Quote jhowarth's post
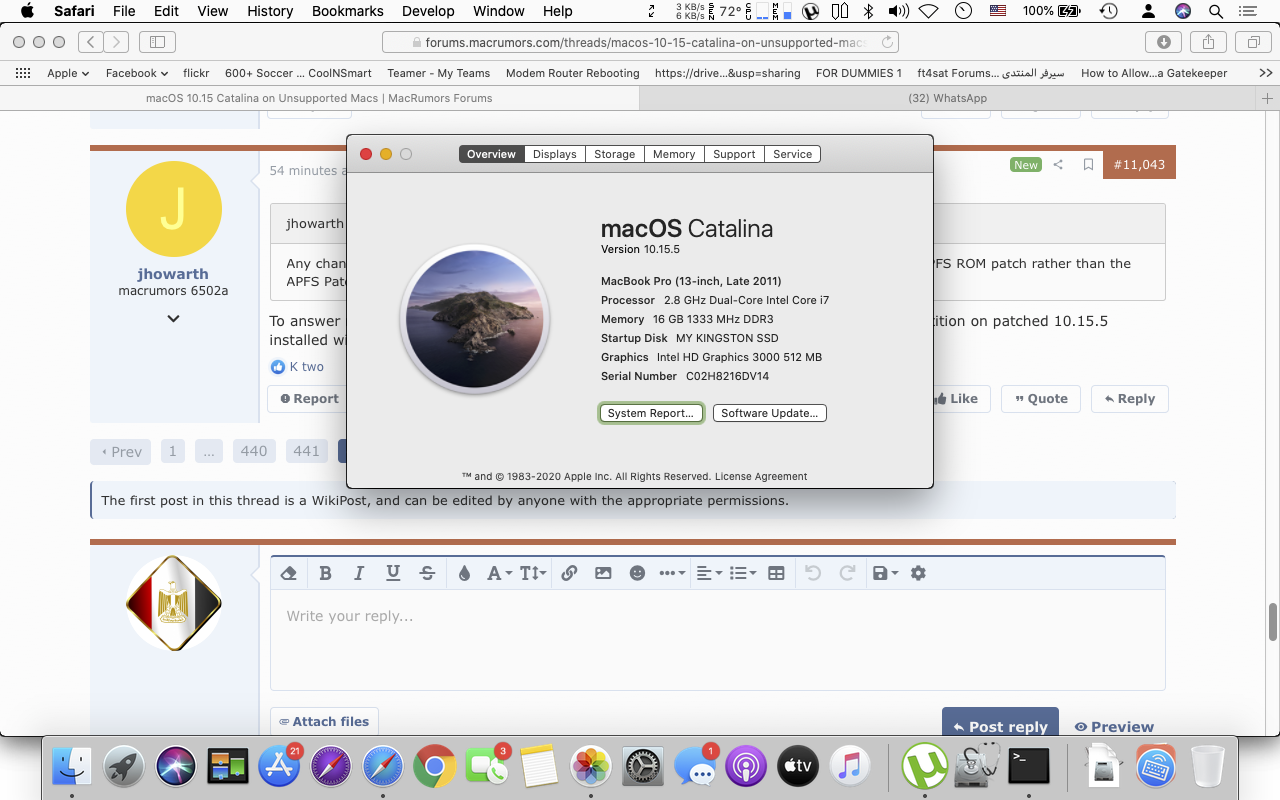The height and width of the screenshot is (800, 1280). (x=1041, y=398)
